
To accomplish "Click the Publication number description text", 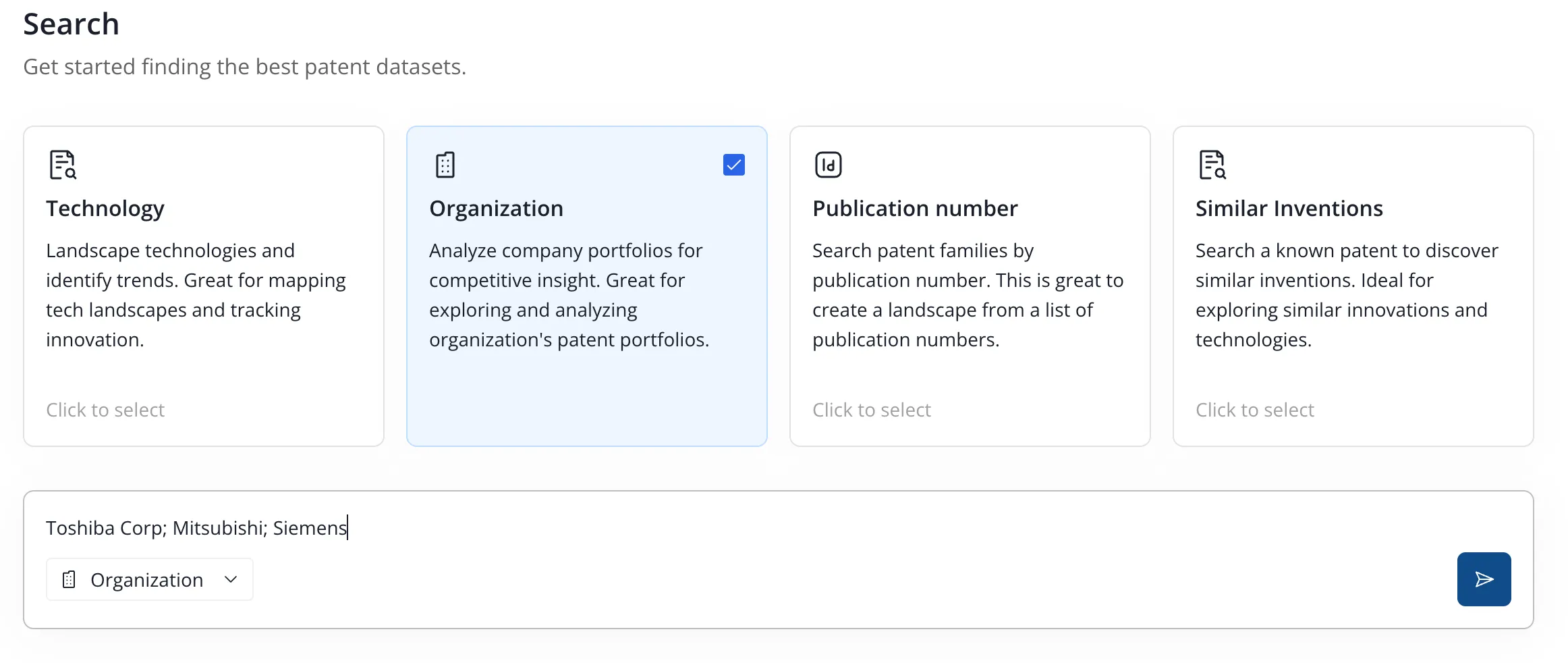I will click(x=968, y=295).
